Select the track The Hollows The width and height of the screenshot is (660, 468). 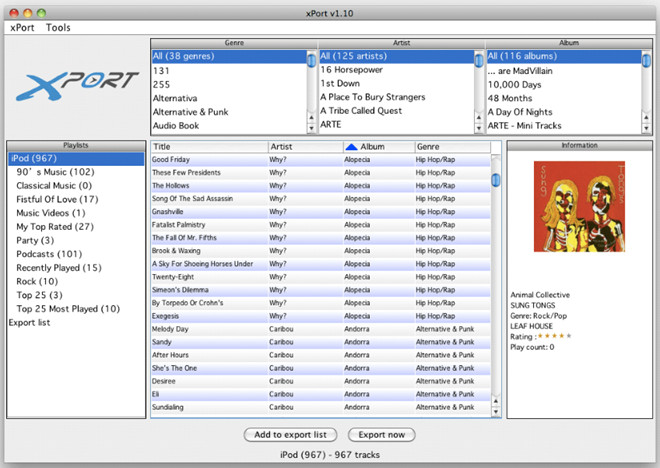click(321, 186)
